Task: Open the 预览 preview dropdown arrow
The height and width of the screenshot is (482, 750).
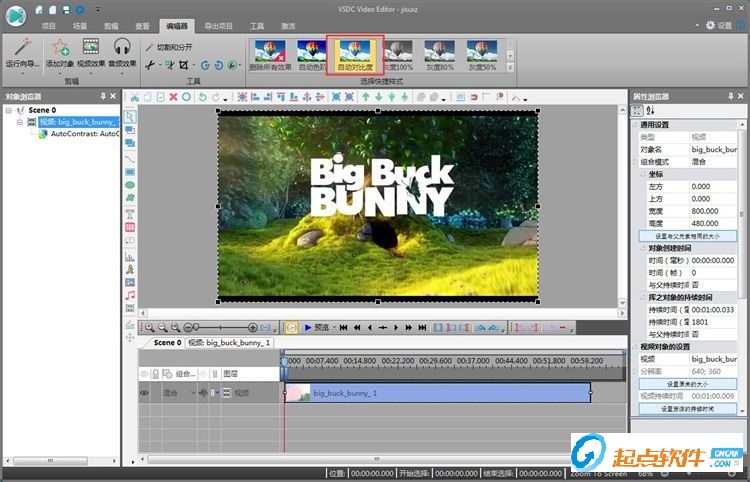Action: (x=334, y=328)
